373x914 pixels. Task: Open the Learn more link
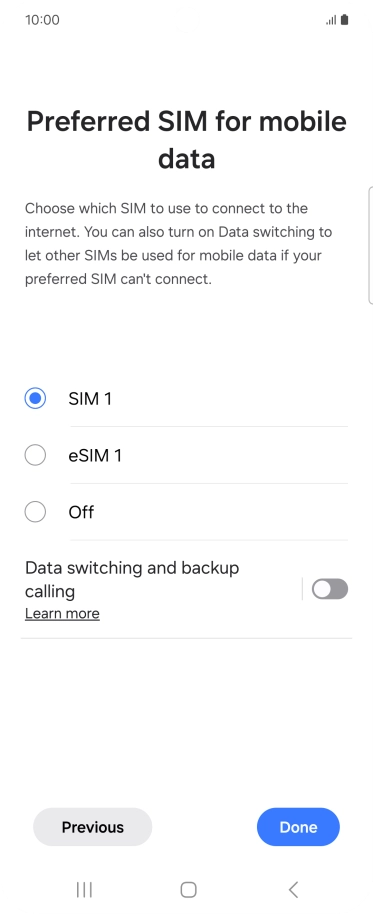pos(62,614)
